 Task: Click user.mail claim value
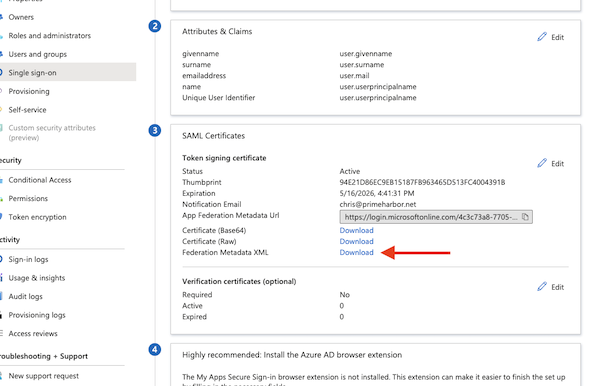point(354,76)
